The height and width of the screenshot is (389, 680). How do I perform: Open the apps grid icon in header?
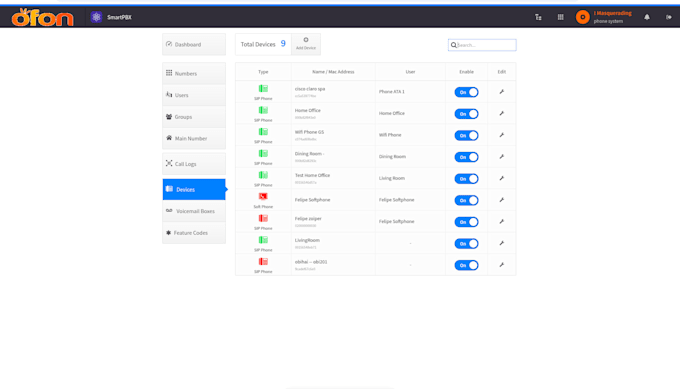coord(560,17)
